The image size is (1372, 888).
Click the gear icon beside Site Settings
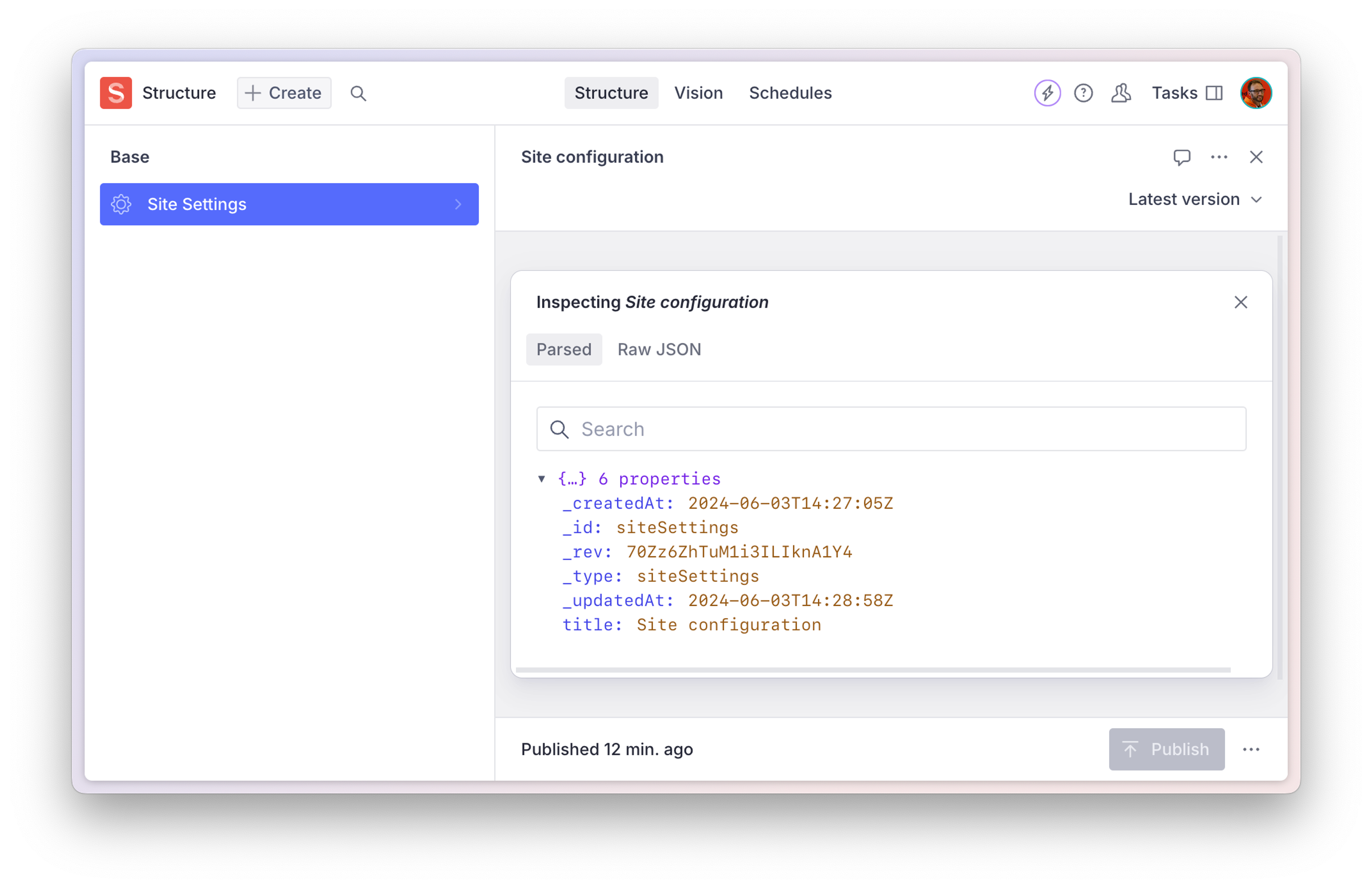pyautogui.click(x=121, y=205)
